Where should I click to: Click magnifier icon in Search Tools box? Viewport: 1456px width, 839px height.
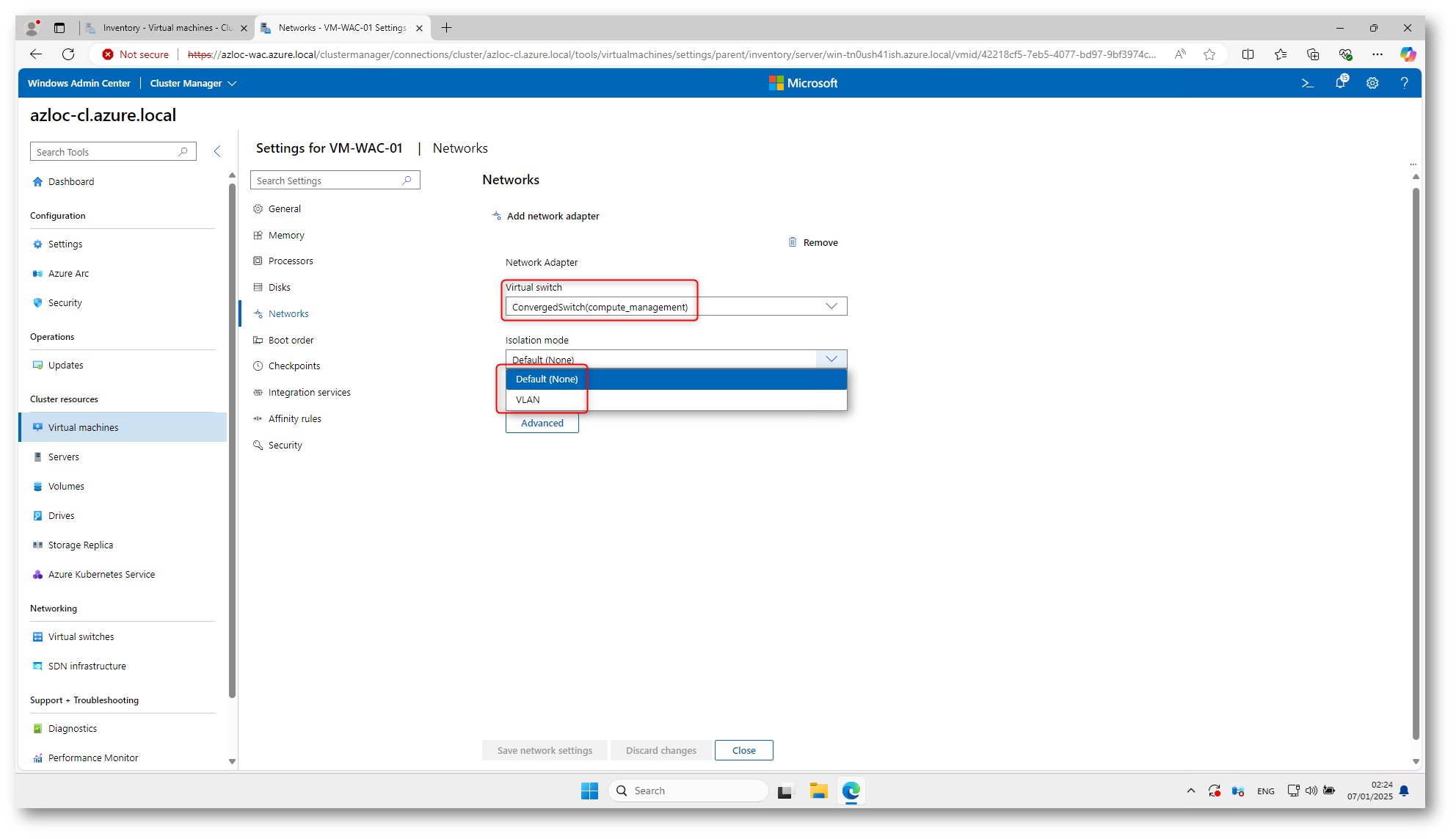point(183,152)
